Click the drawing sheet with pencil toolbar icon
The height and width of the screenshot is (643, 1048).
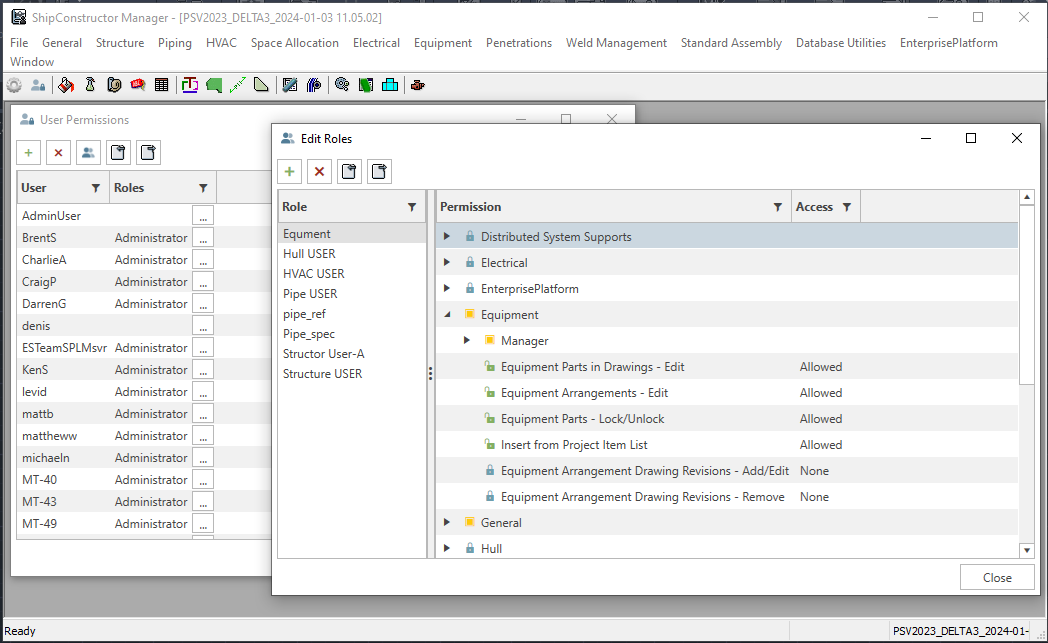[x=289, y=86]
